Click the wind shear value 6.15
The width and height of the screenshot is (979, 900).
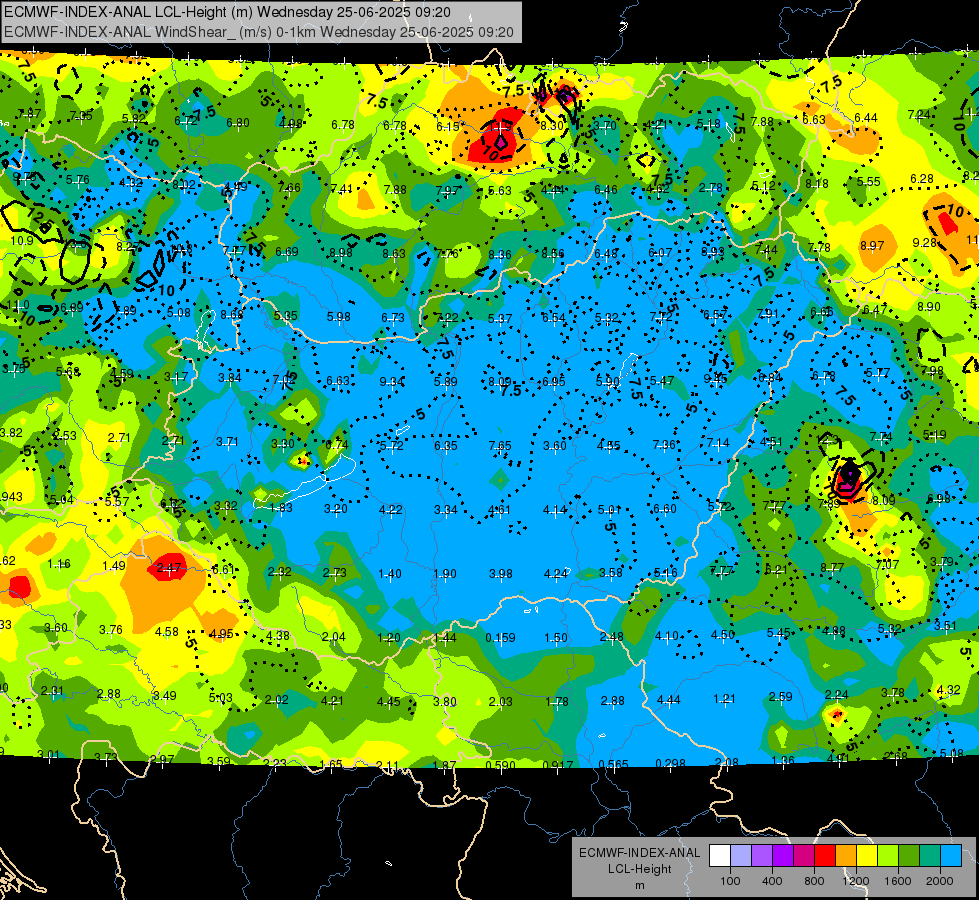[x=448, y=127]
